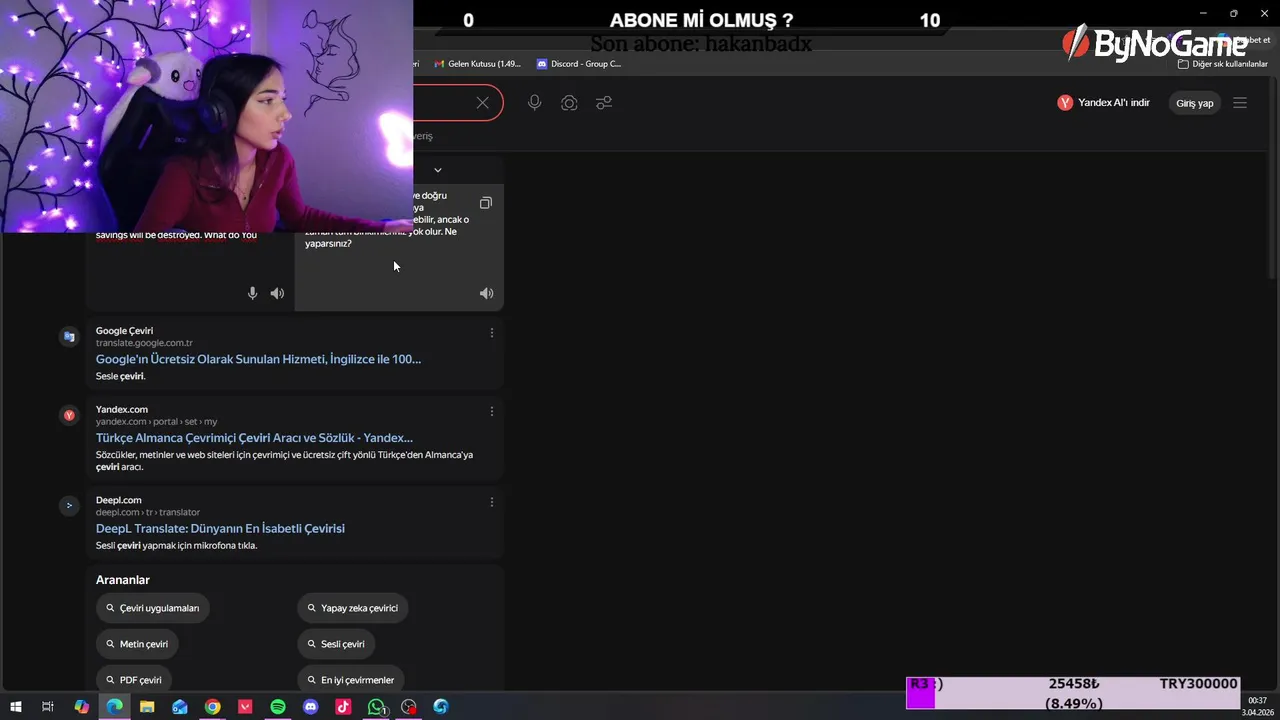
Task: Open DeepL Translate search result
Action: pyautogui.click(x=220, y=528)
